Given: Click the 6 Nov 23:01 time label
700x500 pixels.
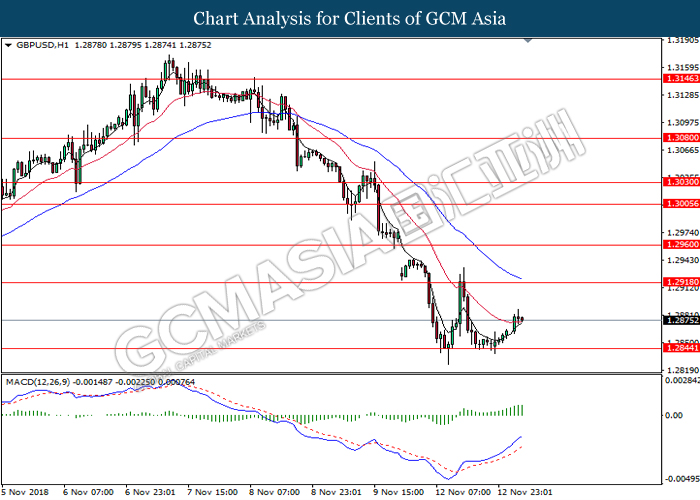Looking at the screenshot, I should click(150, 492).
